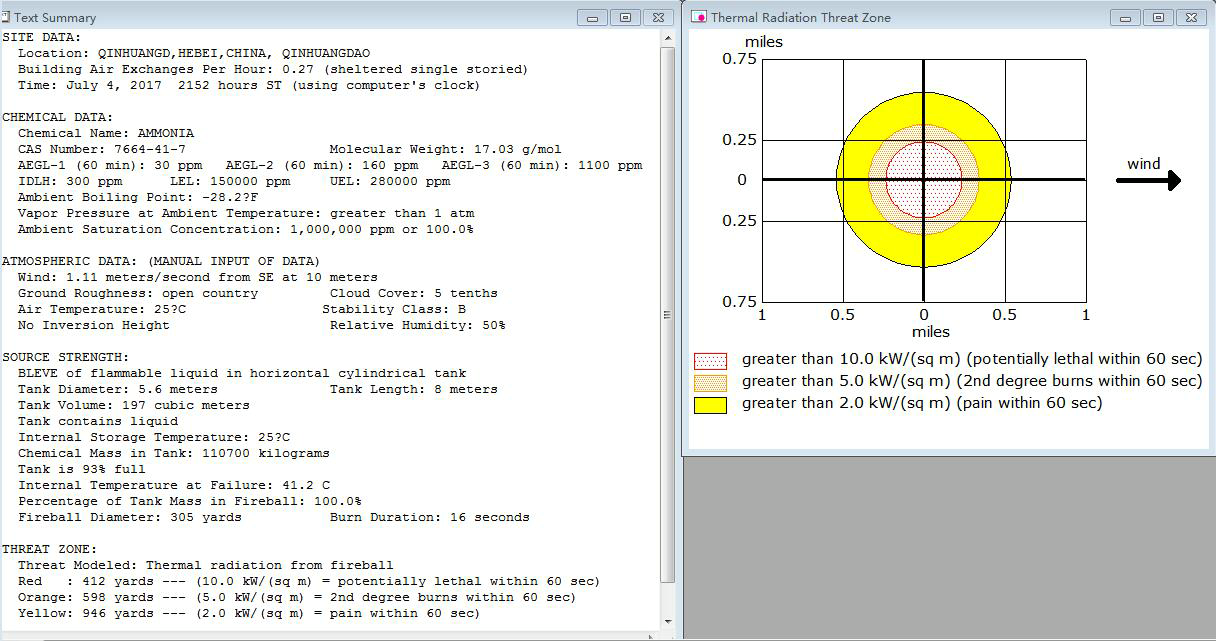
Task: Click the 'Stability Class: B' text
Action: [x=394, y=309]
